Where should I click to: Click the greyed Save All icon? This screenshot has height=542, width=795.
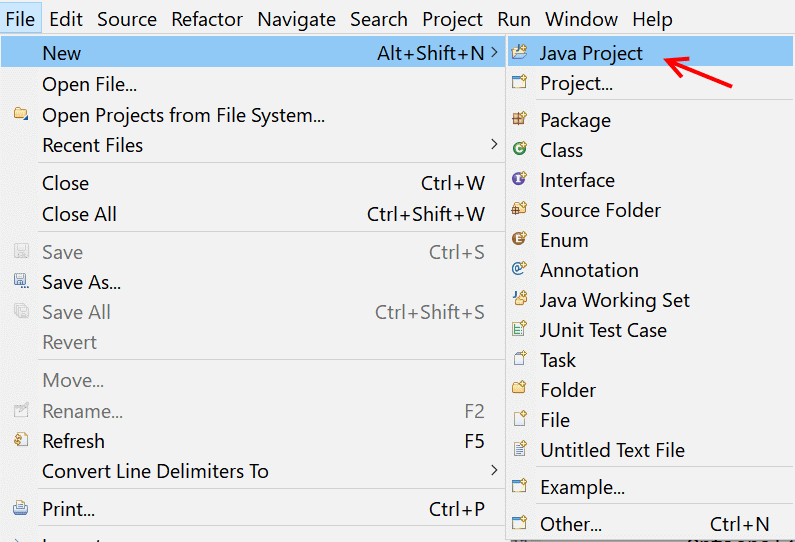coord(21,310)
